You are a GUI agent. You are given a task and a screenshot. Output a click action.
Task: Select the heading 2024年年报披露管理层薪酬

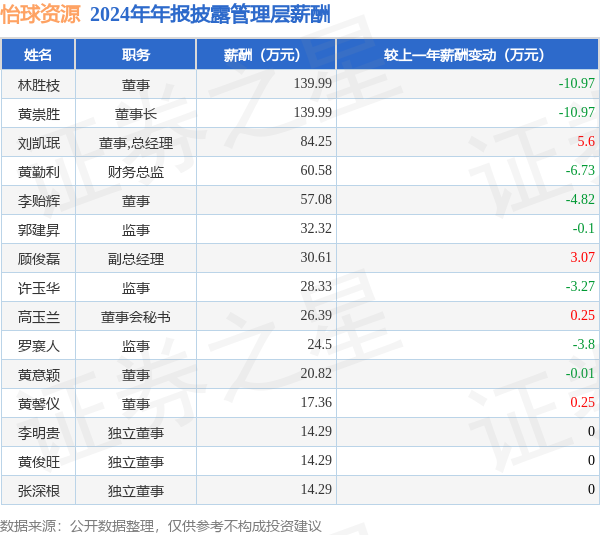(x=210, y=15)
